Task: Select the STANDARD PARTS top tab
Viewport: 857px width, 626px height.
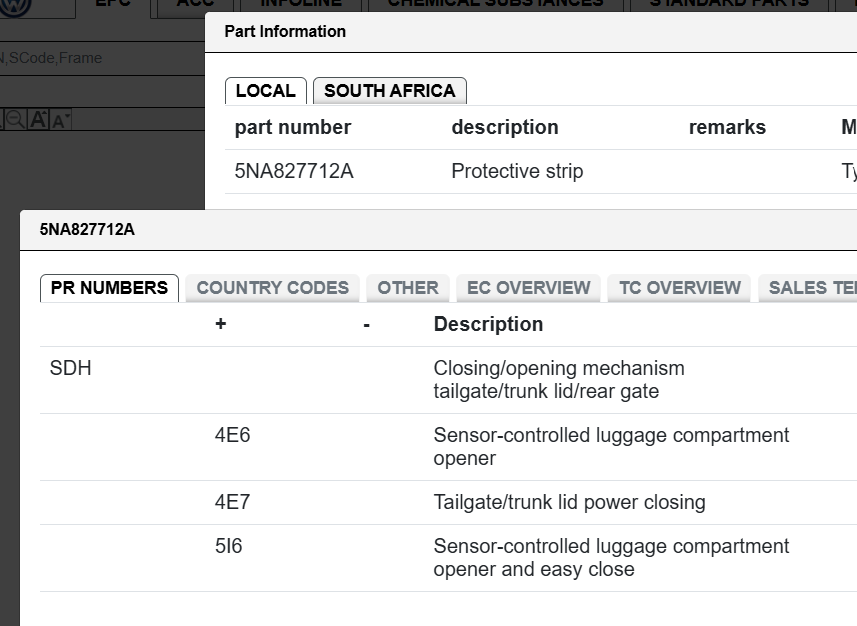Action: point(729,4)
